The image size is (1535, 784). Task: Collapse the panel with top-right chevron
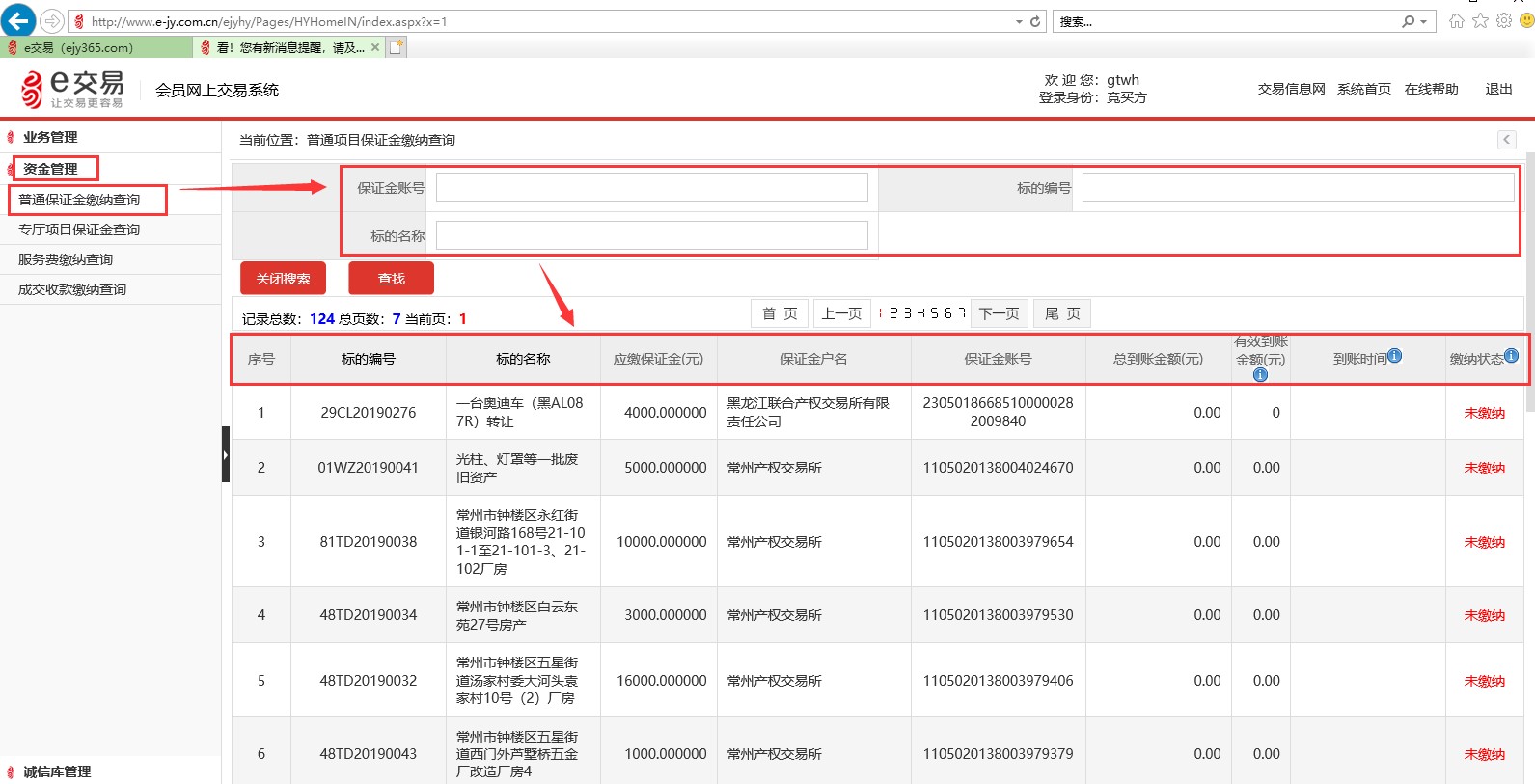1507,140
